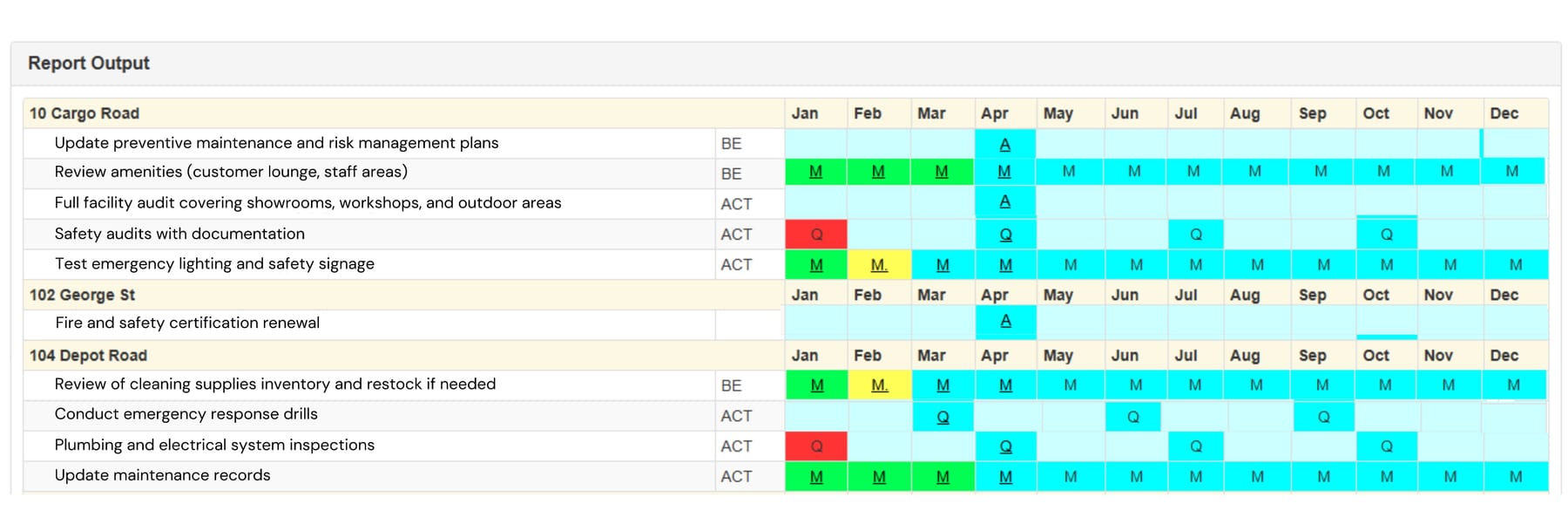Viewport: 1568px width, 531px height.
Task: Click the April 'A' link for Update preventive maintenance plans
Action: 1005,145
